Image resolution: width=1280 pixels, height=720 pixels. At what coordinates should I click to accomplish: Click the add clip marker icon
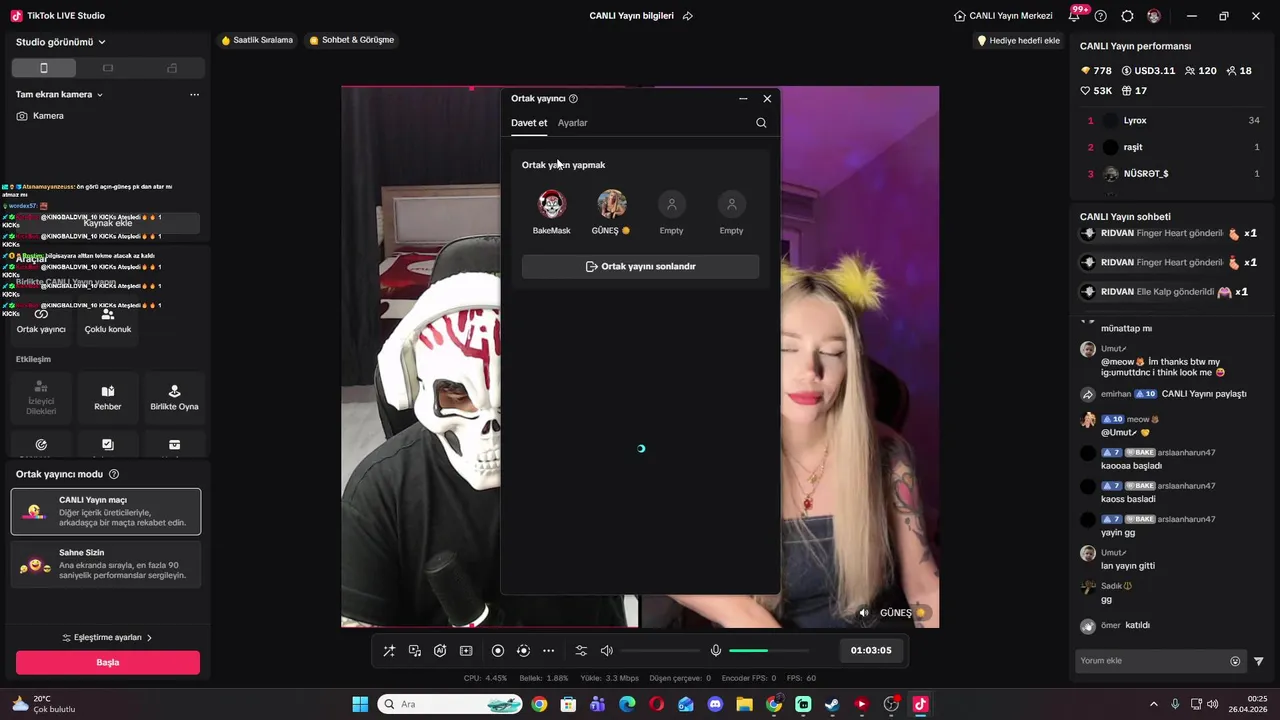point(466,651)
